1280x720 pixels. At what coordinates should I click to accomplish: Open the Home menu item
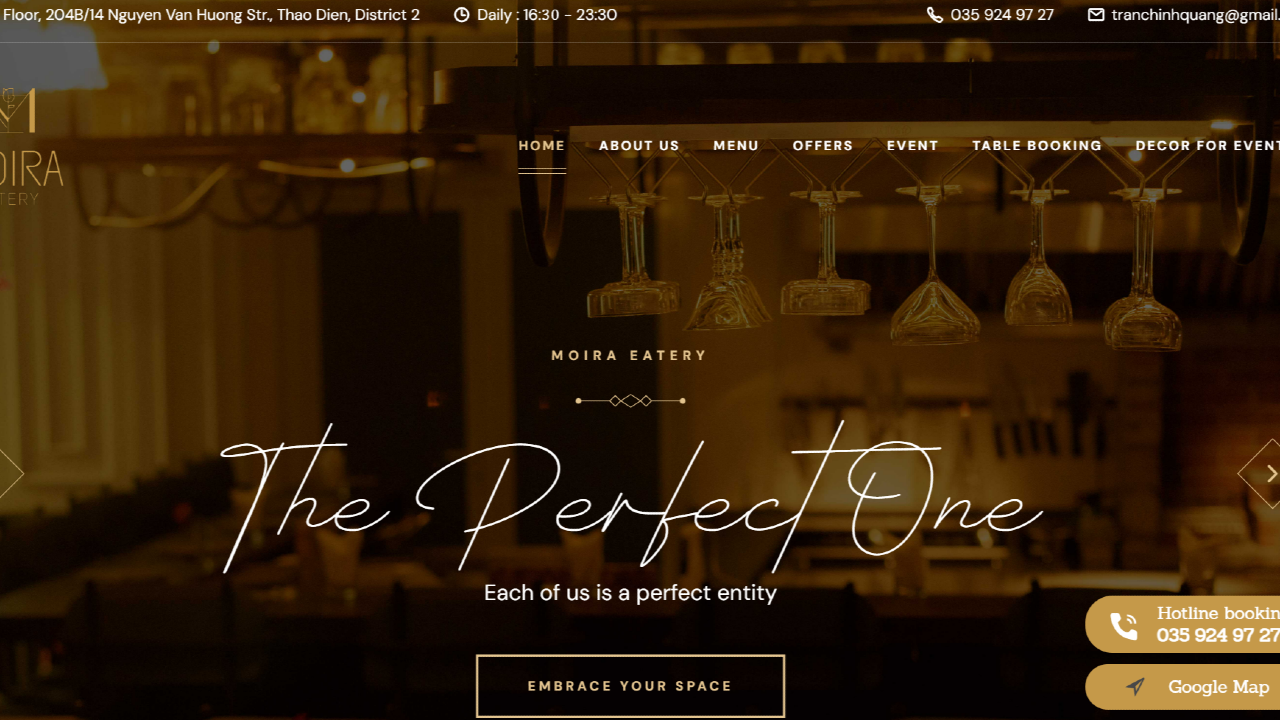pyautogui.click(x=542, y=145)
